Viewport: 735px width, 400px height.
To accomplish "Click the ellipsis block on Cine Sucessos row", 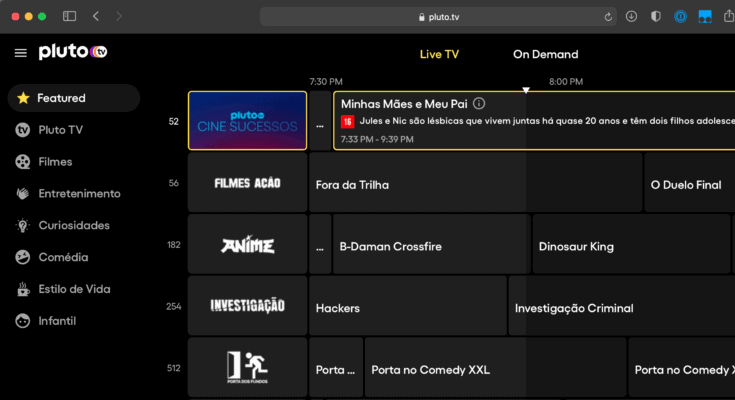I will point(320,121).
